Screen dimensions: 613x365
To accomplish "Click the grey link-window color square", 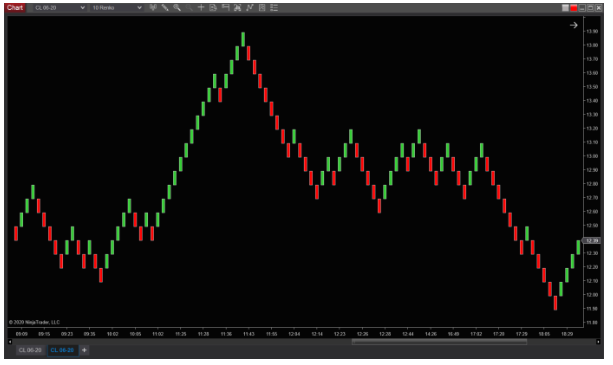I will click(x=565, y=8).
